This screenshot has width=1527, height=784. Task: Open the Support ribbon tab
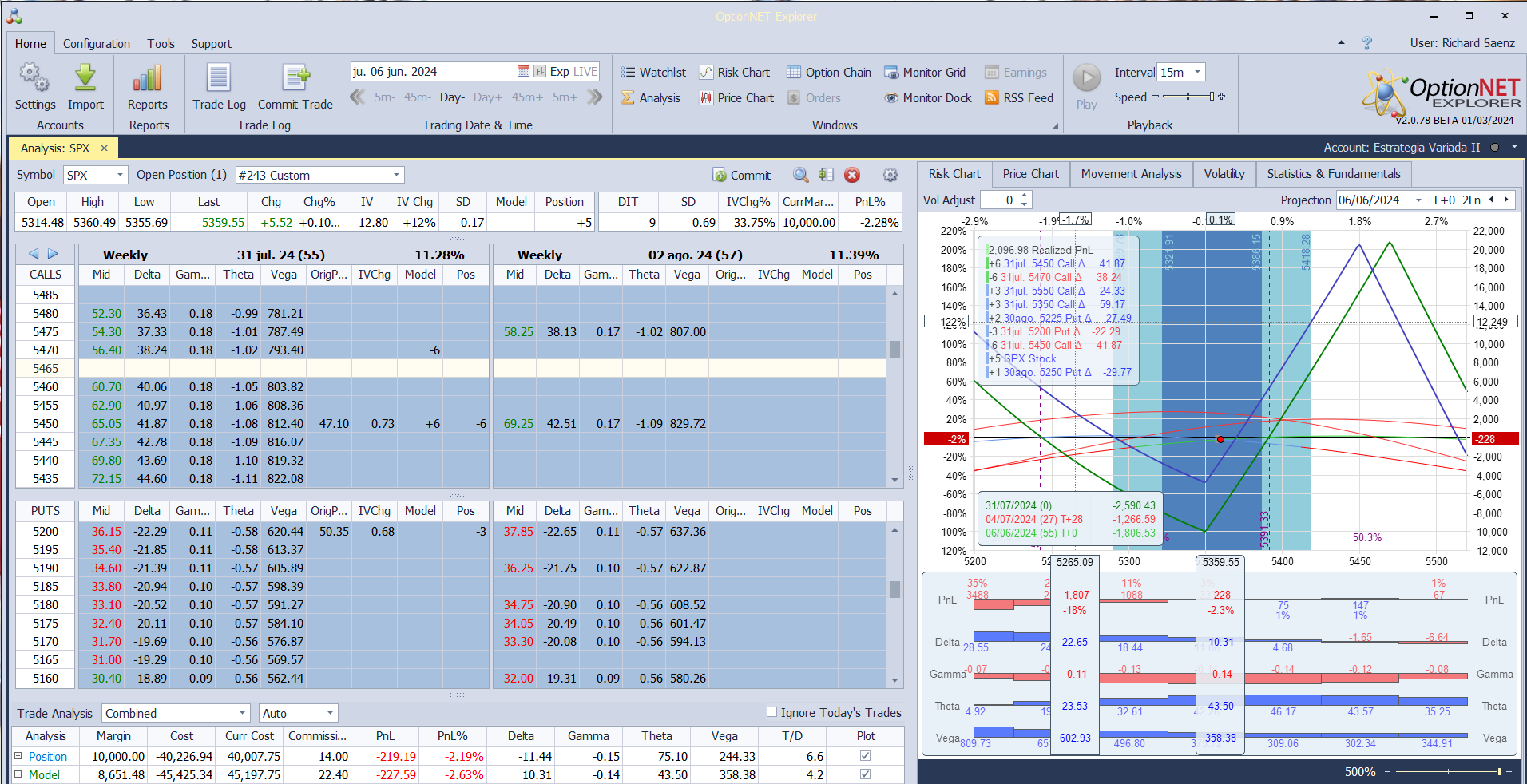(211, 44)
